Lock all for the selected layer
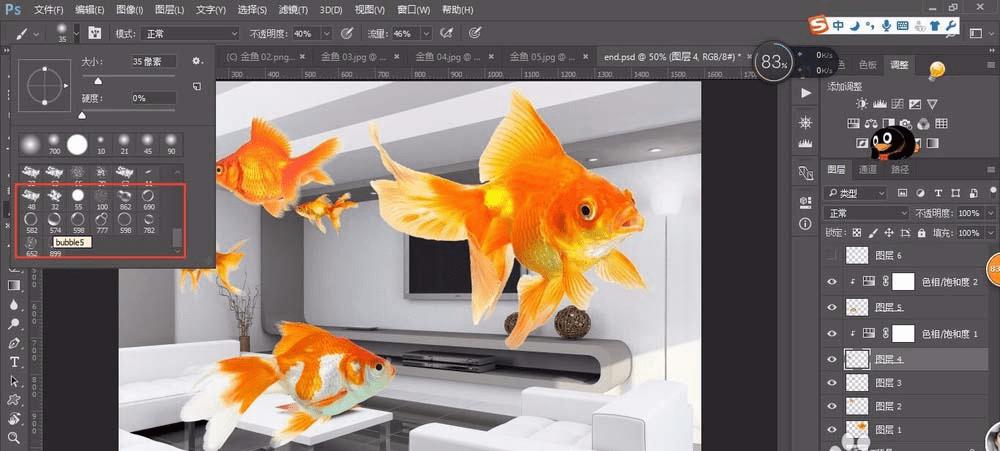This screenshot has height=451, width=1000. (922, 233)
